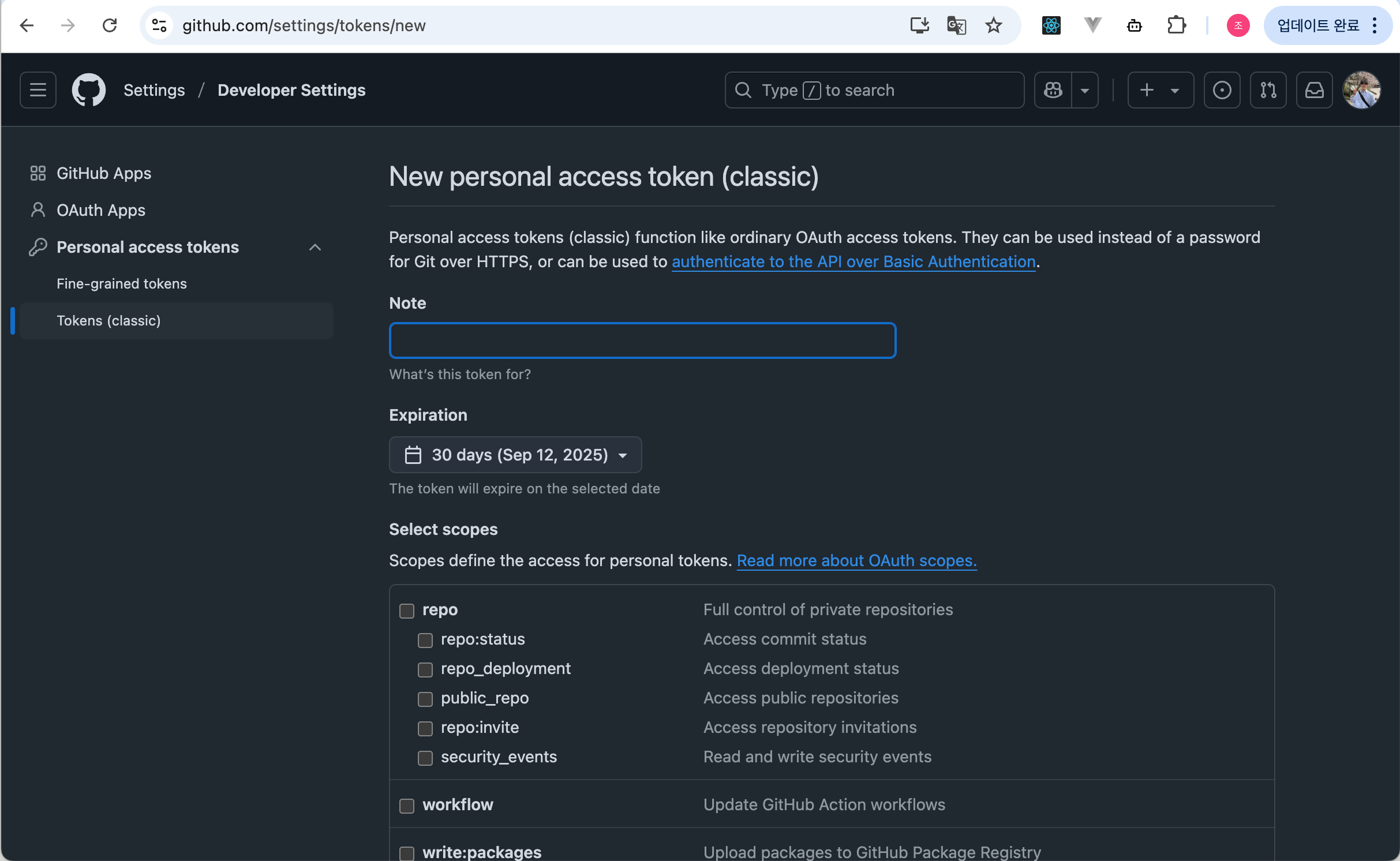Open the Expiration 30 days dropdown
This screenshot has width=1400, height=861.
tap(515, 455)
